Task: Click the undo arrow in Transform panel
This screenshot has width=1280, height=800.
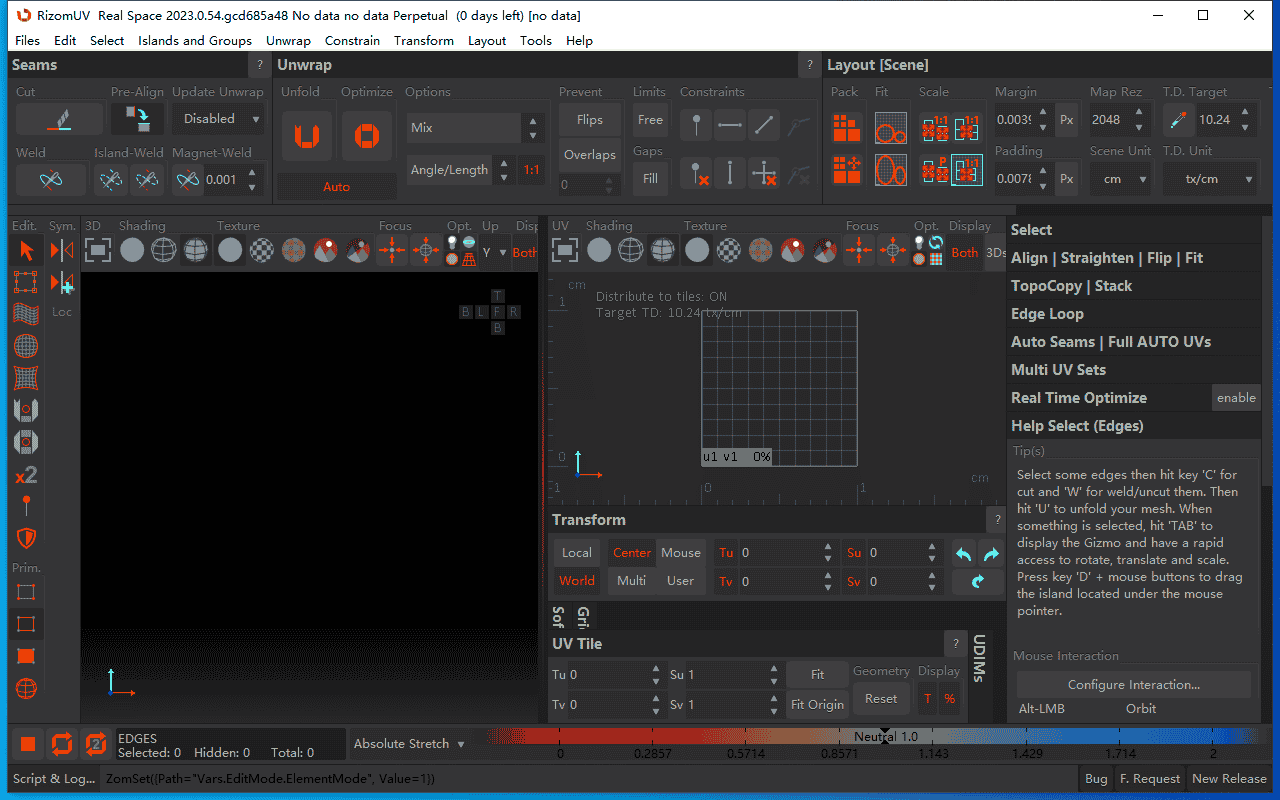Action: pyautogui.click(x=963, y=553)
